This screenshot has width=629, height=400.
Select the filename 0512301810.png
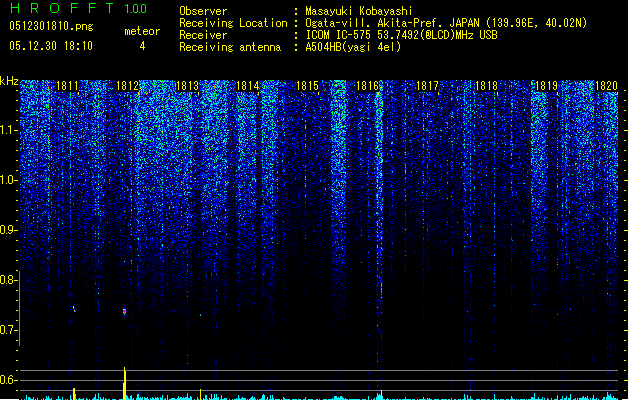[51, 27]
